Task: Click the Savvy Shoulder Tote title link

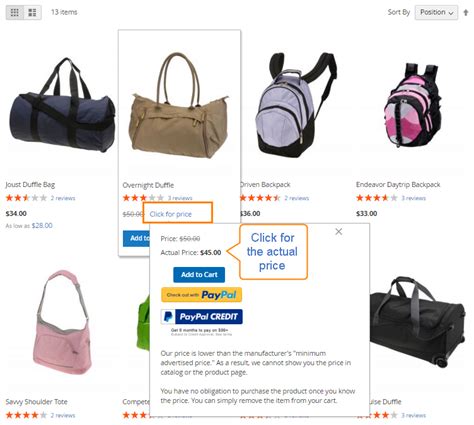Action: (x=37, y=402)
